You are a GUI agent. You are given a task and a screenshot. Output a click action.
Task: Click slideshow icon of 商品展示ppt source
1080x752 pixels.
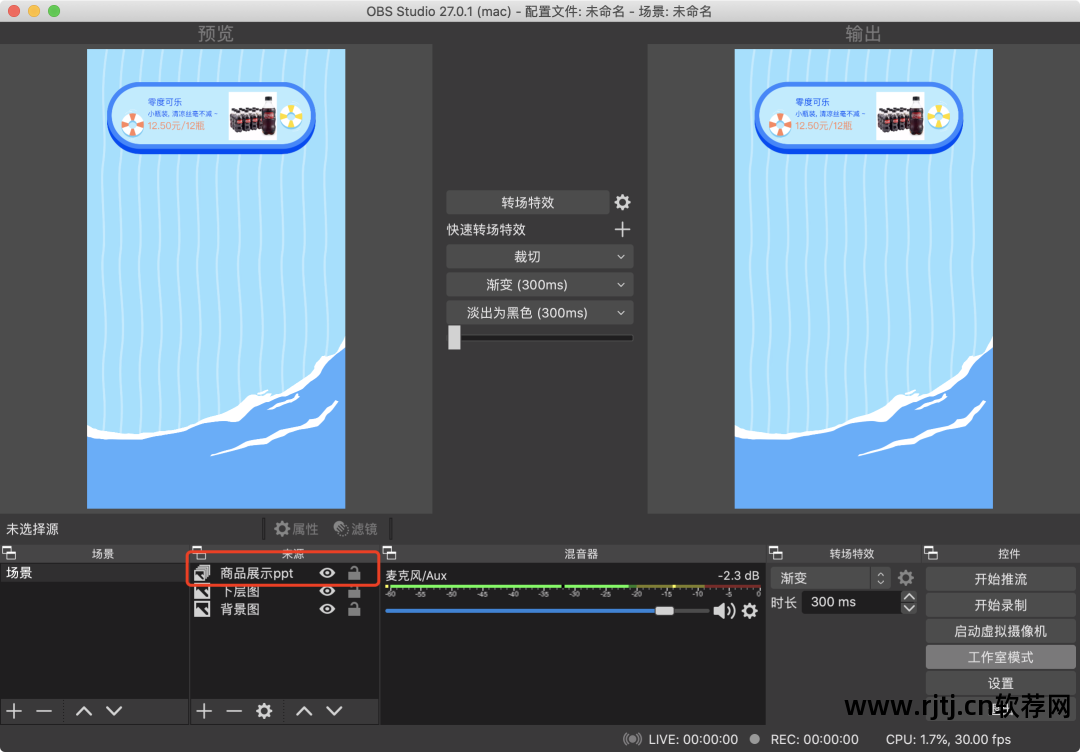[x=202, y=573]
